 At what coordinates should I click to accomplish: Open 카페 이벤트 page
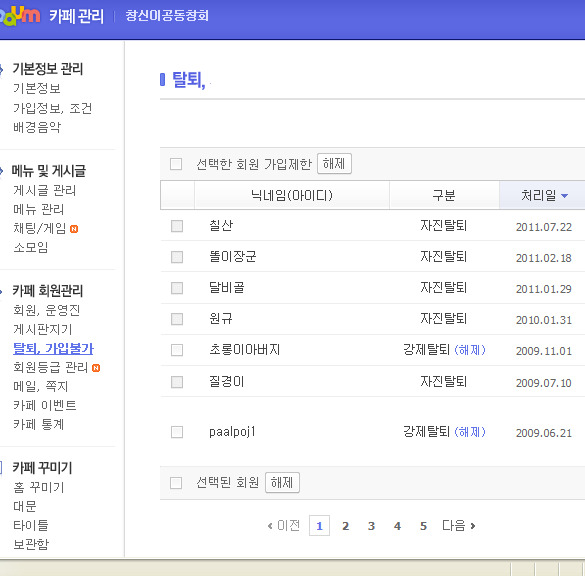(44, 405)
